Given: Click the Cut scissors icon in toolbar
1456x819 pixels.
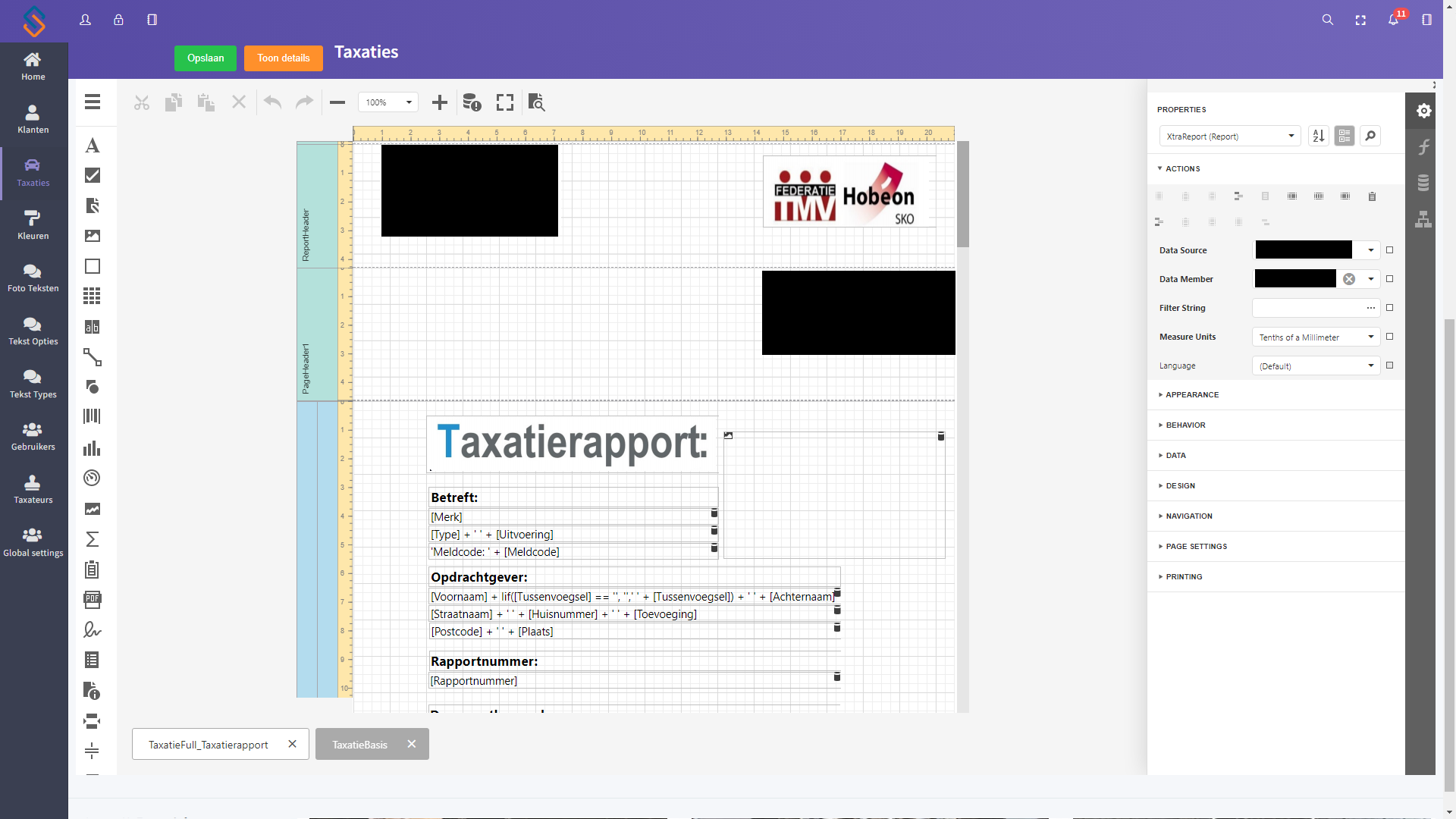Looking at the screenshot, I should tap(142, 102).
